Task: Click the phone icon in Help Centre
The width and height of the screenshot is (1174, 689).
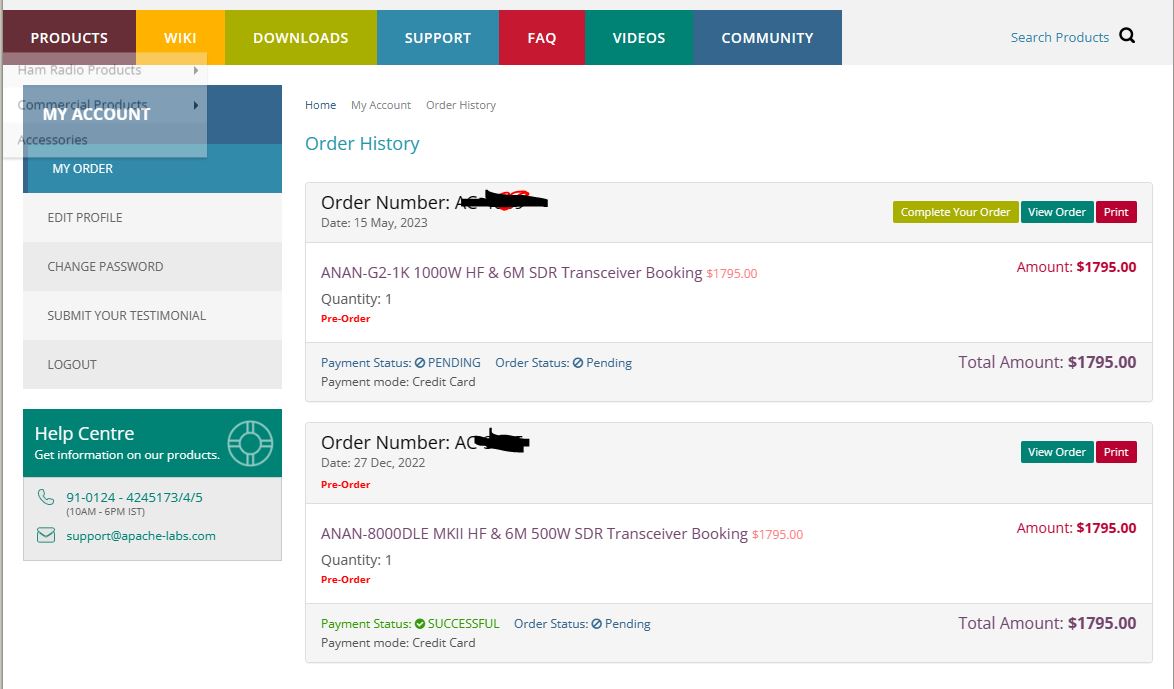Action: 46,497
